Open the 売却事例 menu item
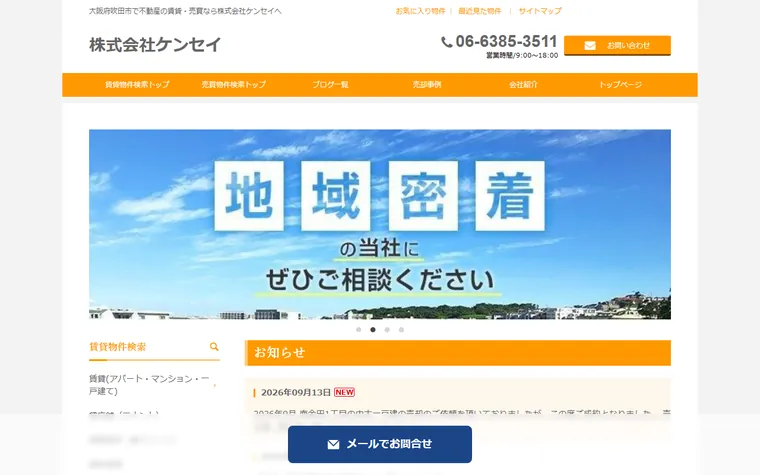The height and width of the screenshot is (475, 760). pos(427,84)
